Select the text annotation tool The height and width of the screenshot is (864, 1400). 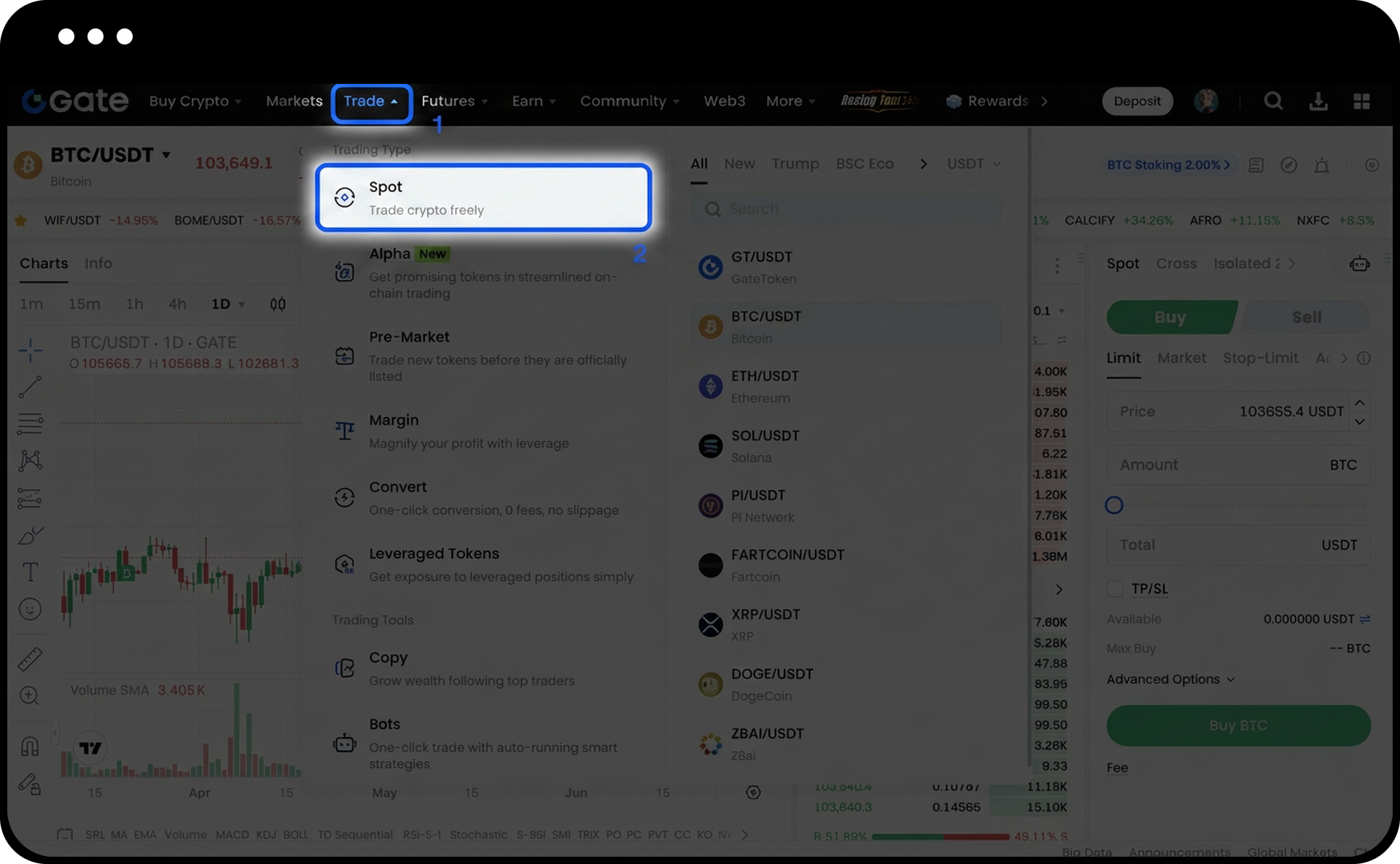[x=30, y=572]
